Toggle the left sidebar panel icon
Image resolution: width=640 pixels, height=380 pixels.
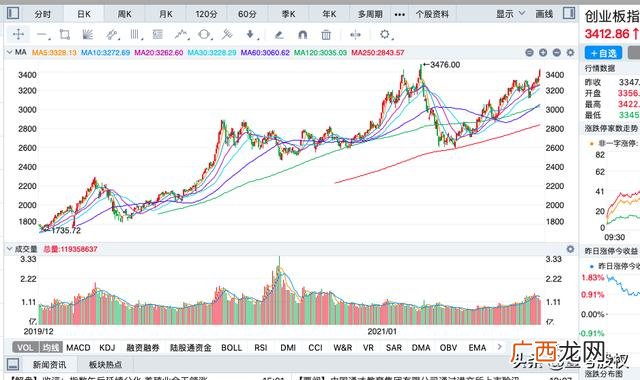click(x=13, y=13)
